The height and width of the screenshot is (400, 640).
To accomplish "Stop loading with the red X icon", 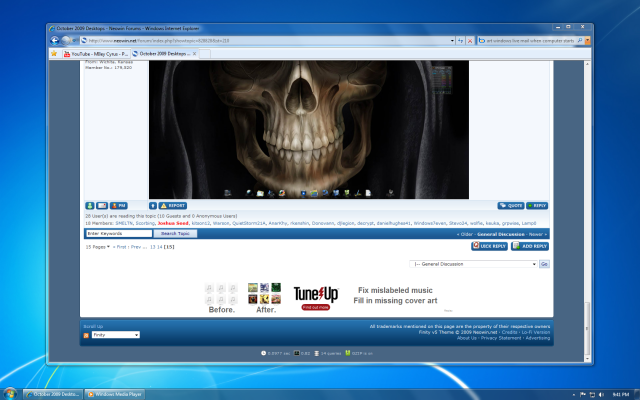I will (x=470, y=41).
